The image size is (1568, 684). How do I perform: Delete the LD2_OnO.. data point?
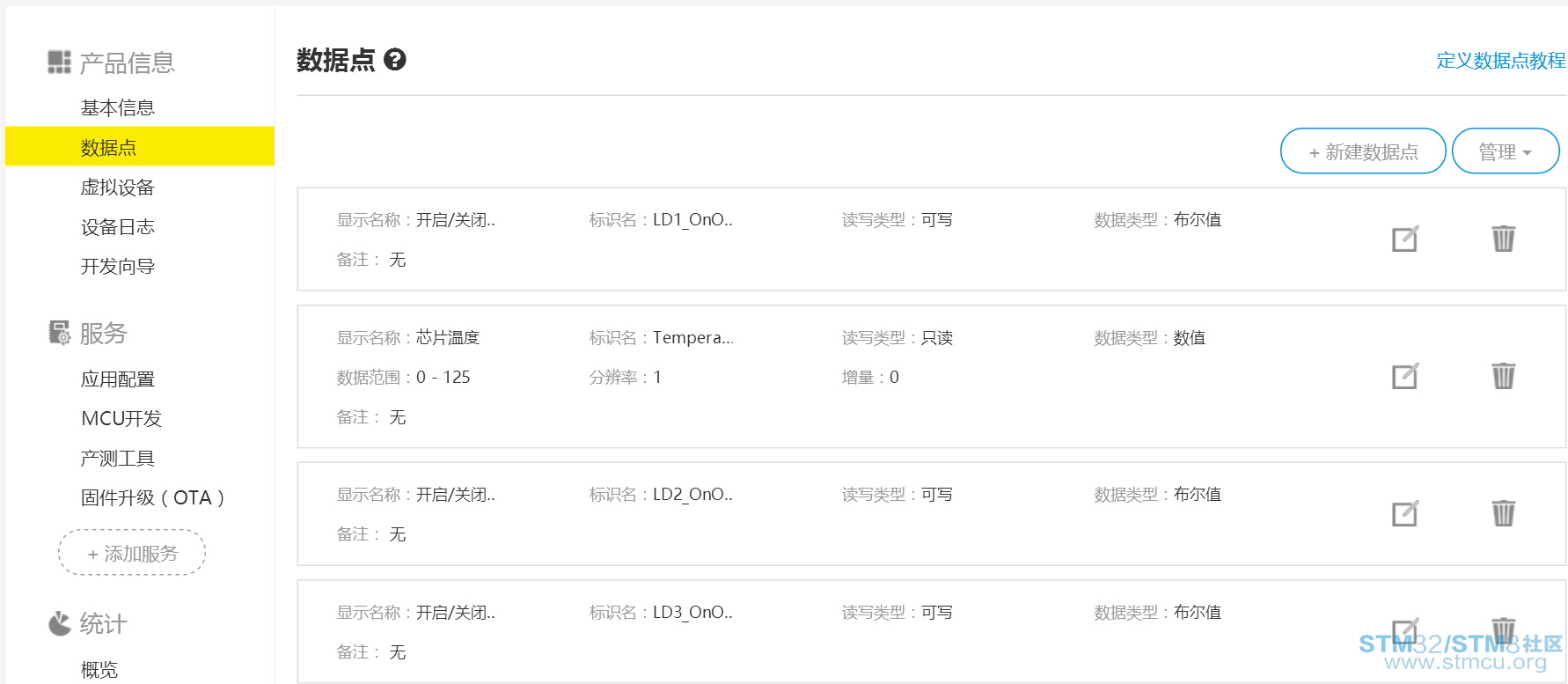[1503, 513]
